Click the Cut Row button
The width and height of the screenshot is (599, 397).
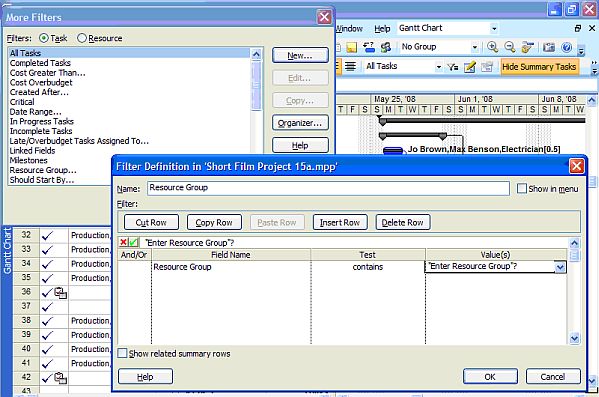[x=151, y=222]
